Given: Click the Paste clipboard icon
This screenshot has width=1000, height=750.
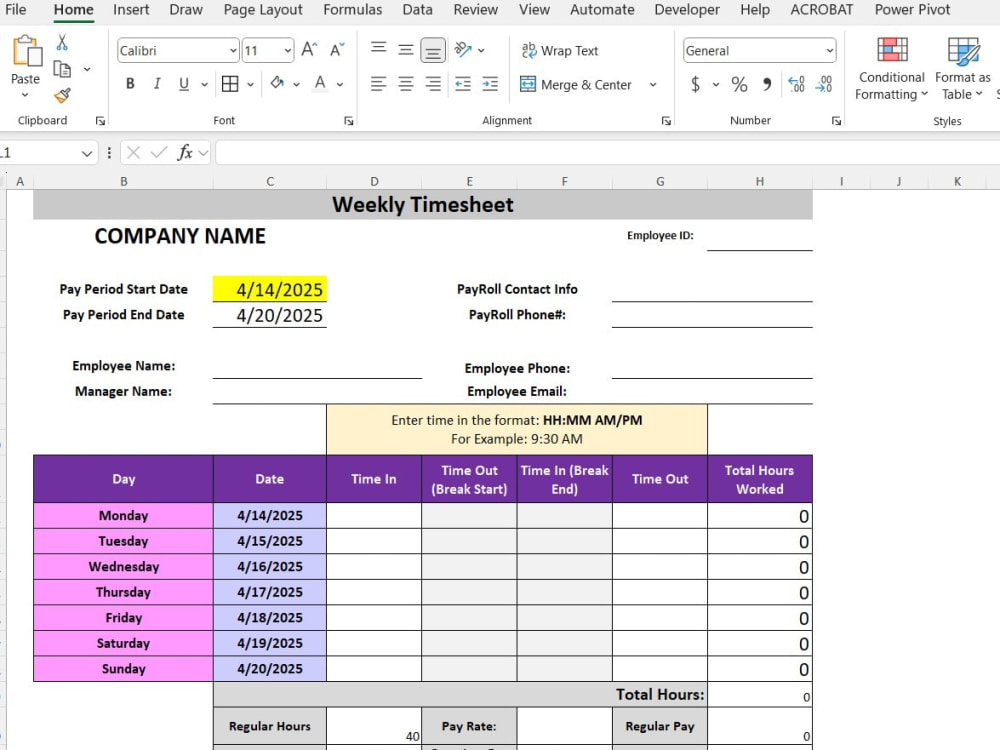Looking at the screenshot, I should click(x=26, y=52).
